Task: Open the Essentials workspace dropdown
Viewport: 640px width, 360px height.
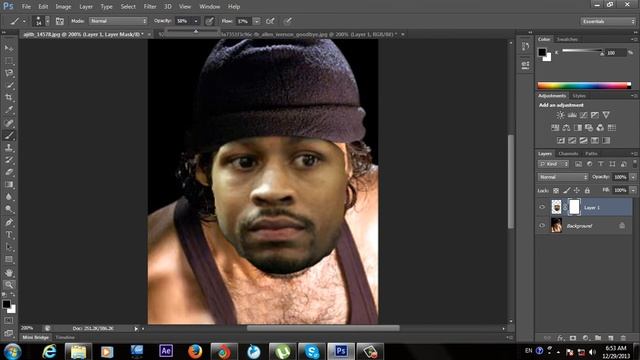Action: (x=608, y=21)
